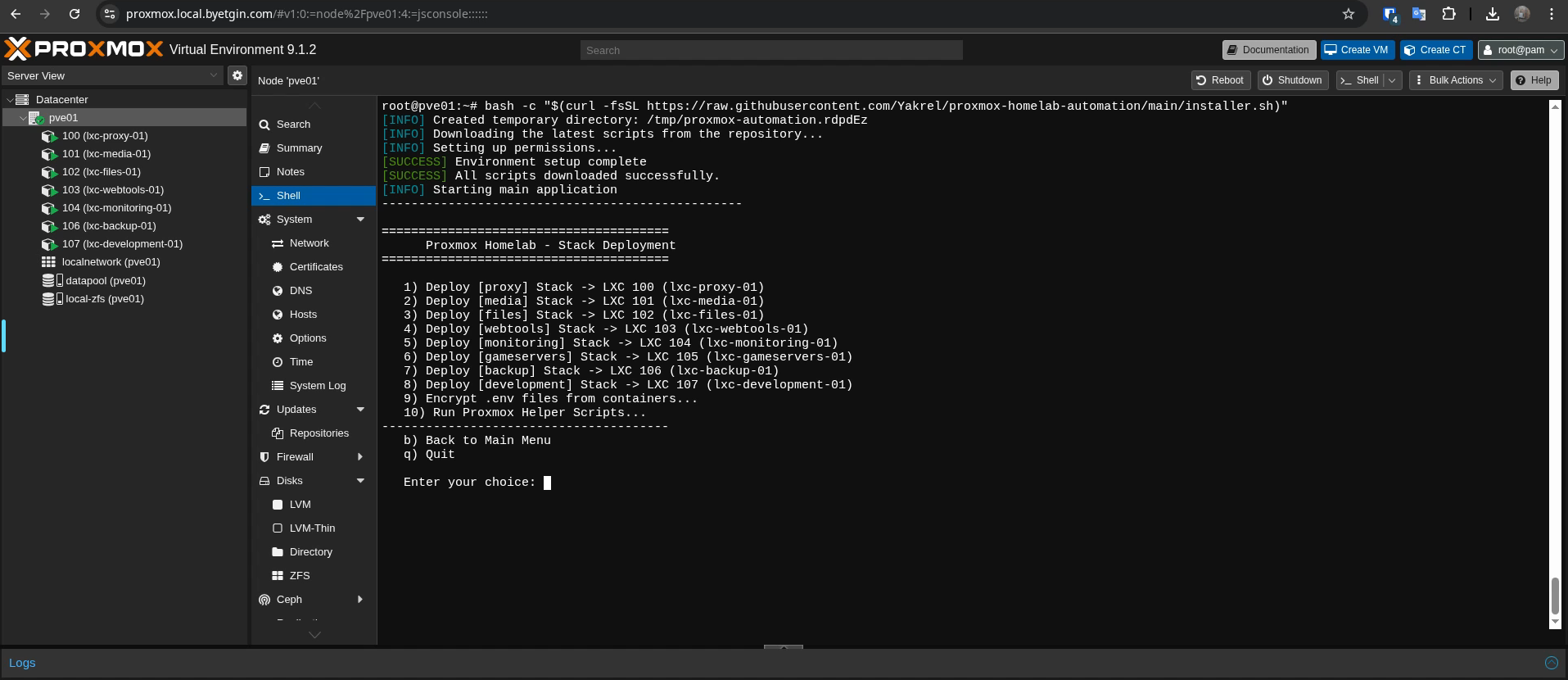This screenshot has height=680, width=1568.
Task: Expand the Firewall menu section
Action: click(360, 457)
